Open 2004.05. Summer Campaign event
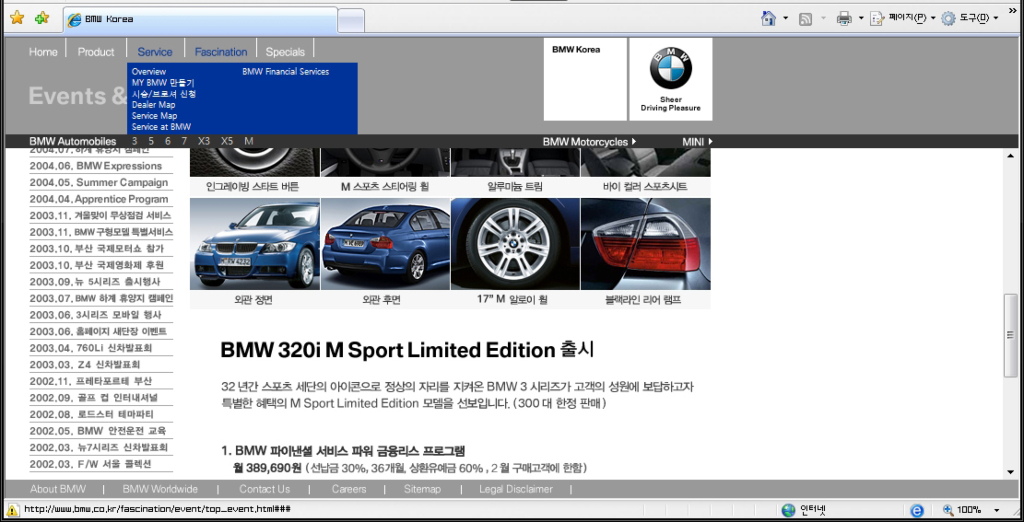 click(99, 182)
